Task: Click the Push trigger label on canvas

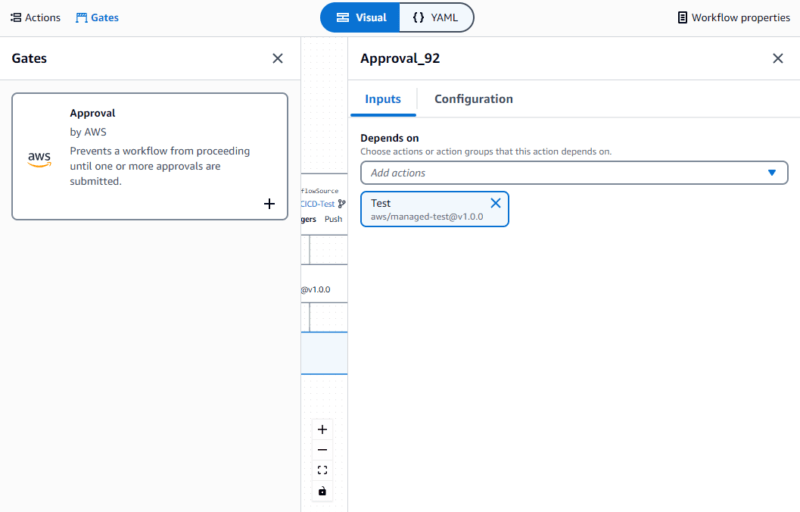Action: coord(333,219)
